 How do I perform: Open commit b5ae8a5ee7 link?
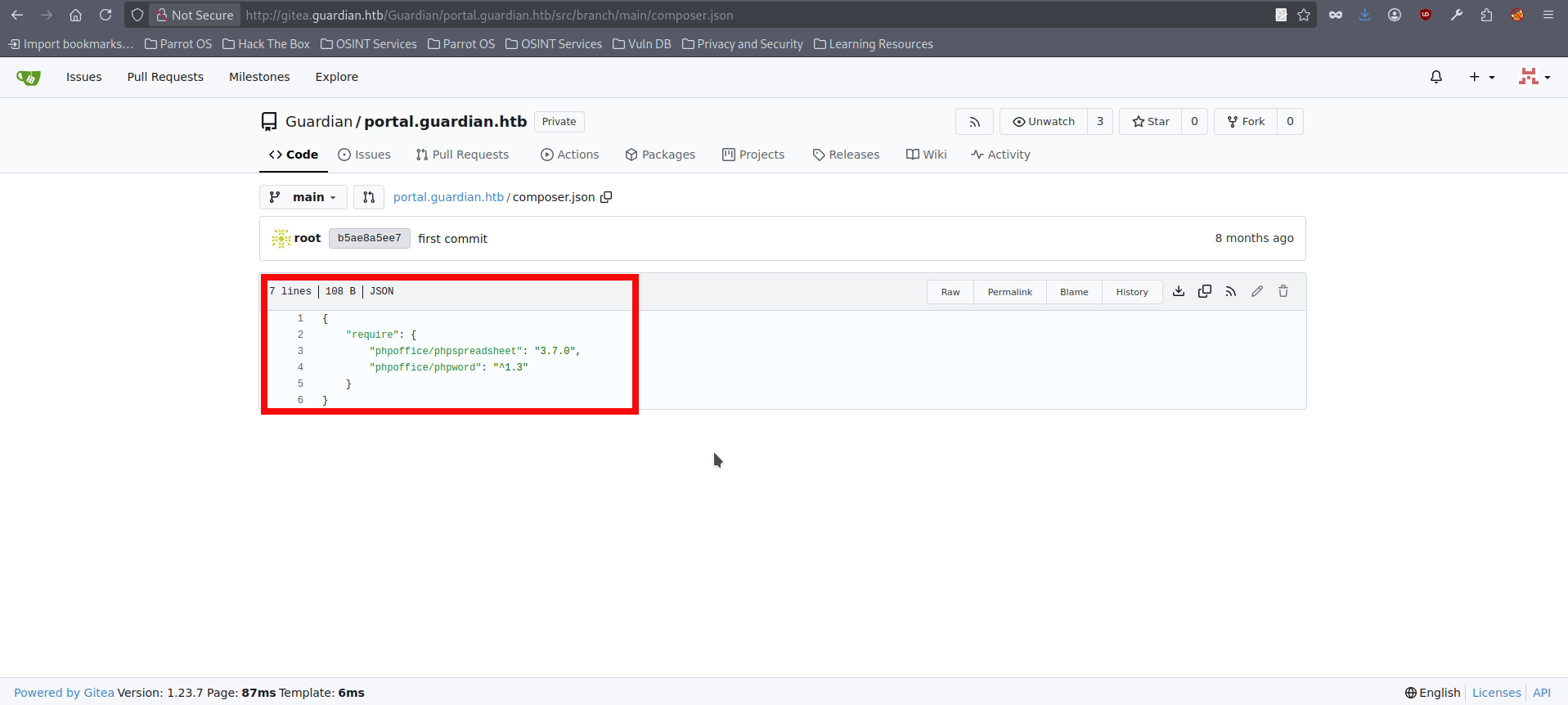click(x=370, y=238)
